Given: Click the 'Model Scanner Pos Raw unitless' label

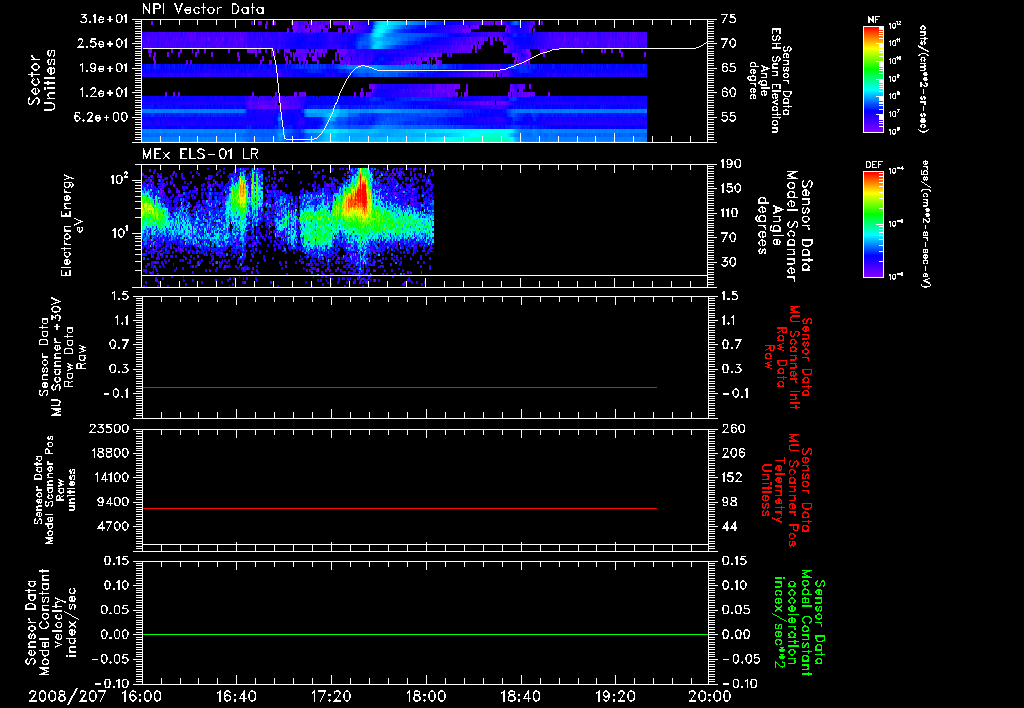Looking at the screenshot, I should [55, 491].
